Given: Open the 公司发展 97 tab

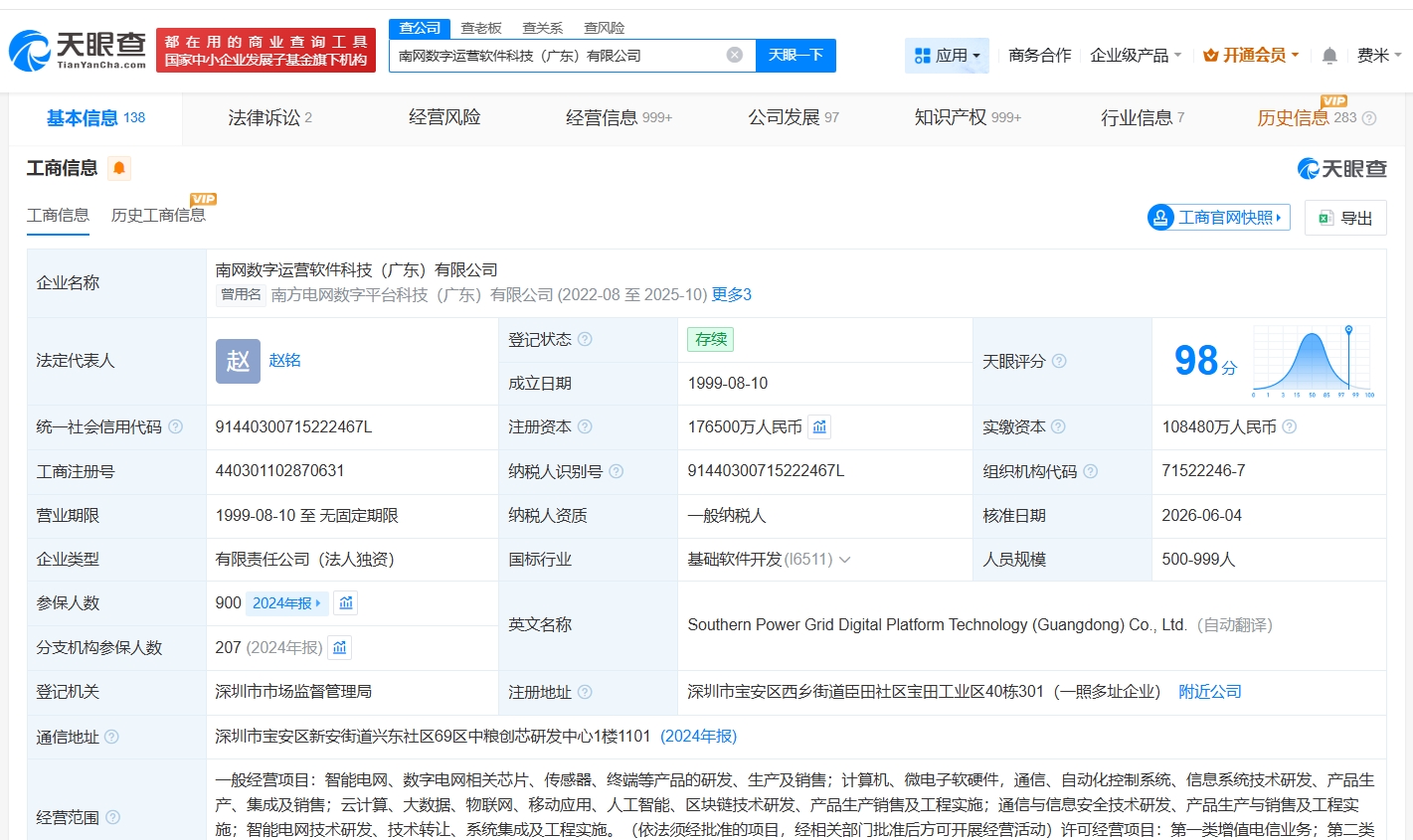Looking at the screenshot, I should (794, 117).
